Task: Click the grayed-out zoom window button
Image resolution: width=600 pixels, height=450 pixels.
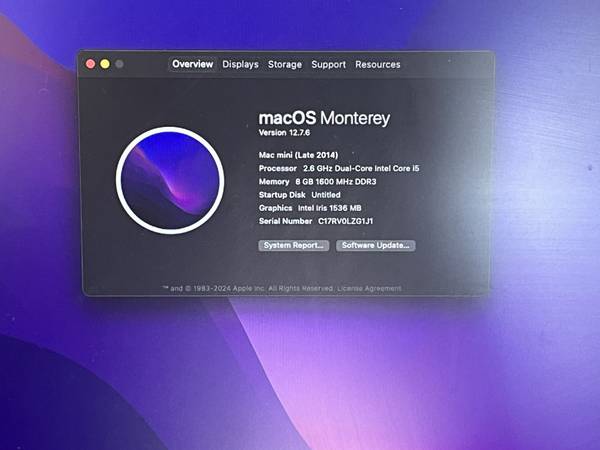Action: pyautogui.click(x=119, y=64)
